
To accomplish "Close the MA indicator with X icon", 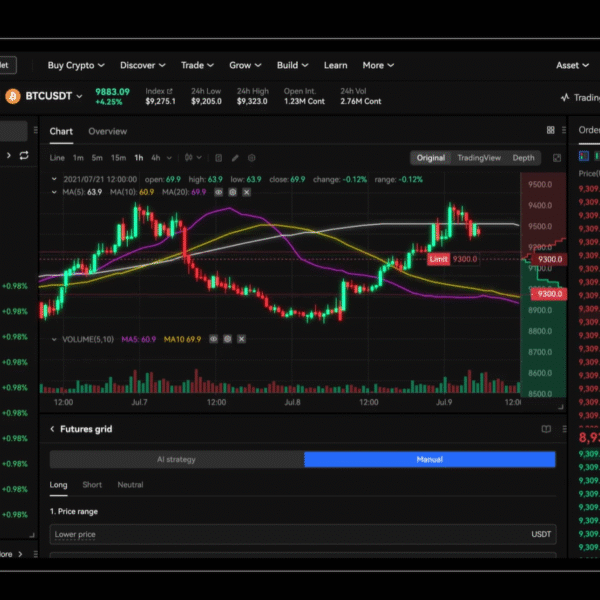I will (x=245, y=192).
